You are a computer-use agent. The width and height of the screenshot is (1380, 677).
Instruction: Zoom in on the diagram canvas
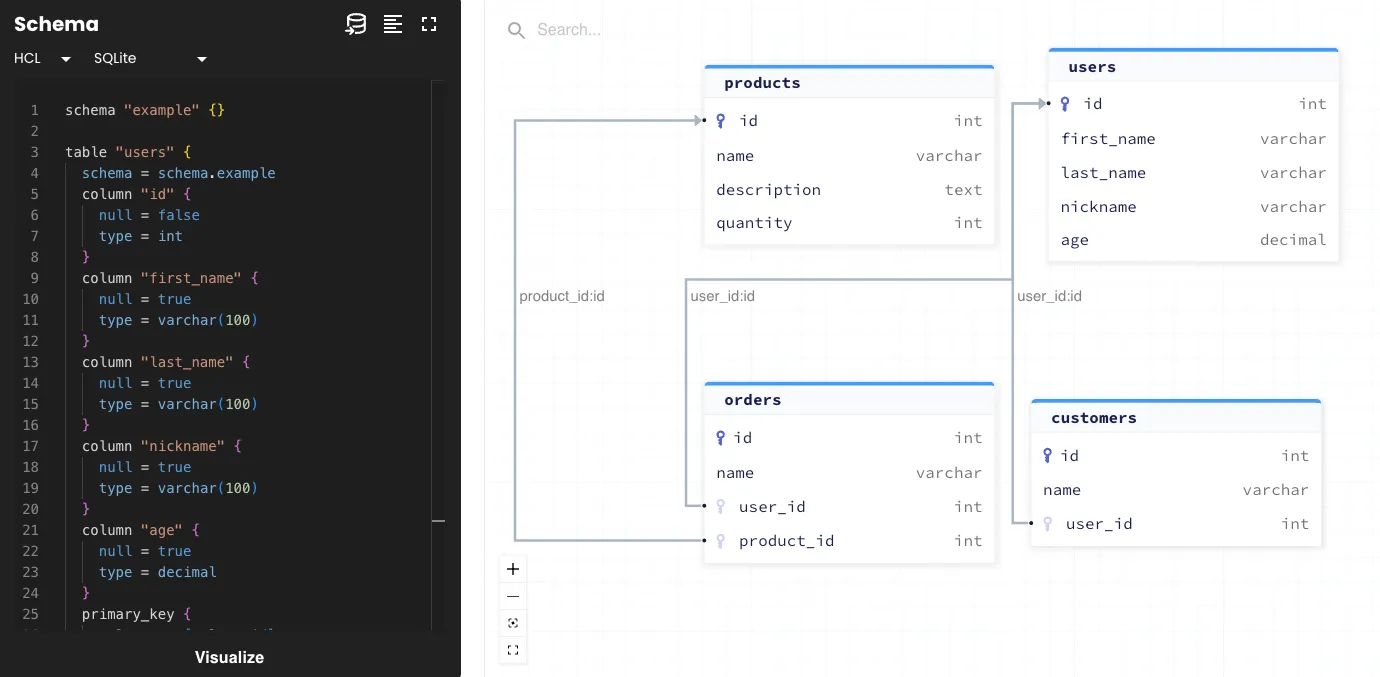513,569
